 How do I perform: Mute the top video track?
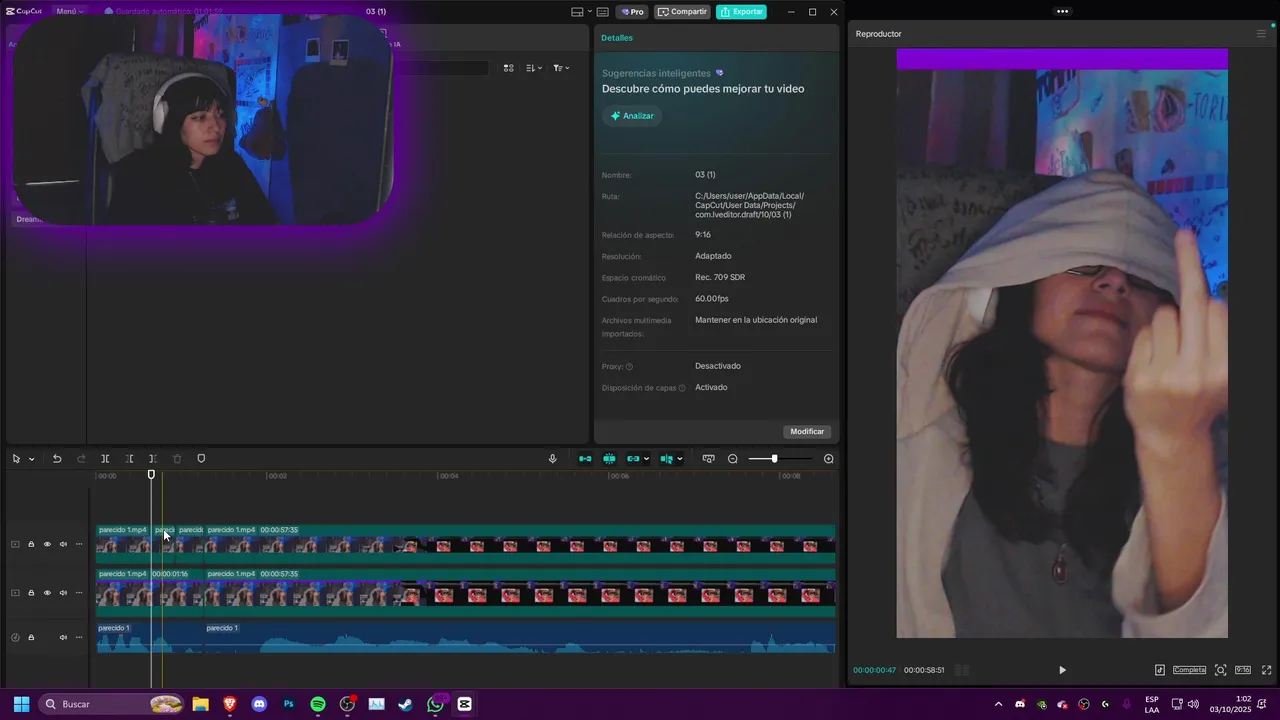(63, 544)
